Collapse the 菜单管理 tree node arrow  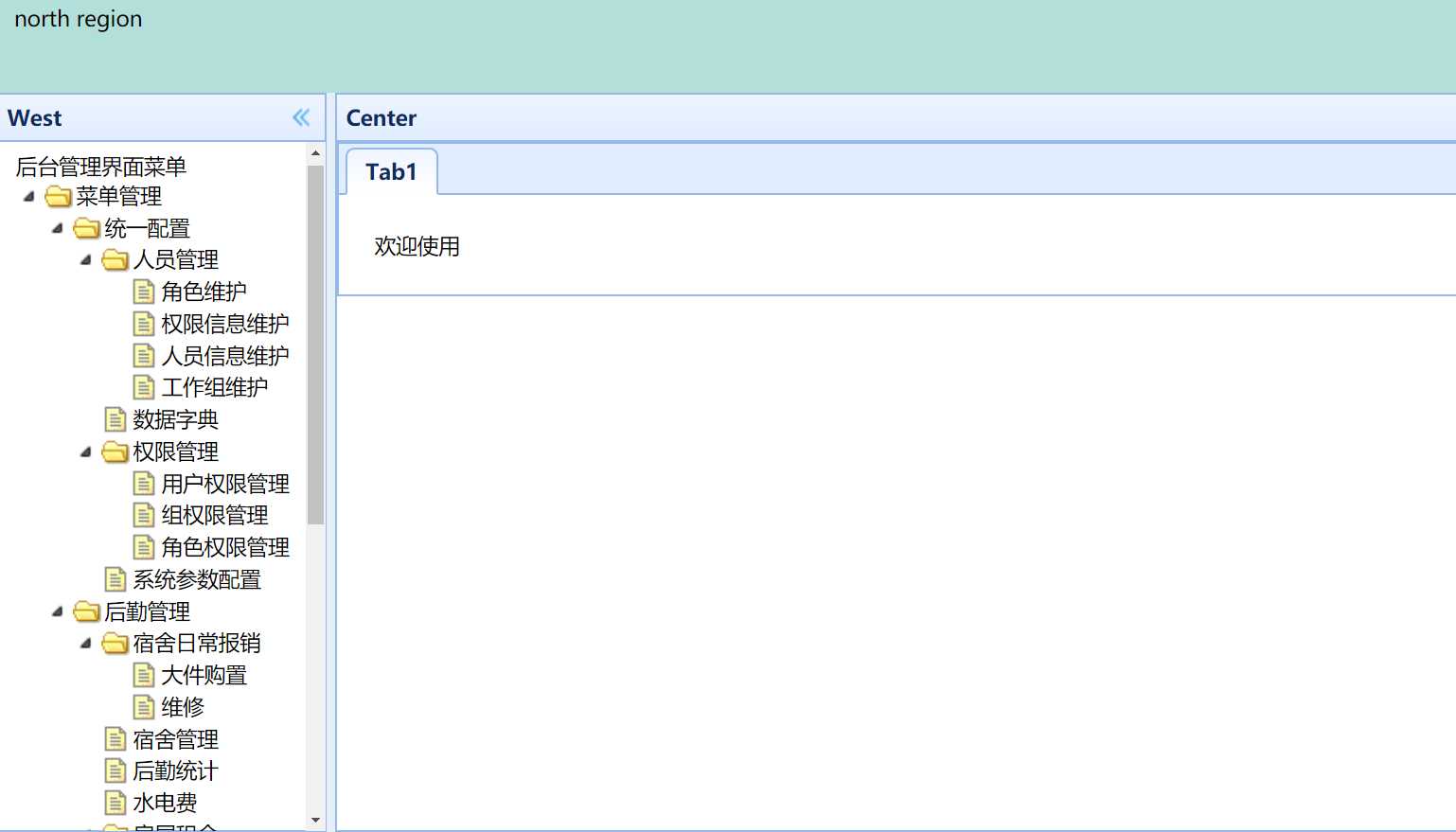click(29, 197)
